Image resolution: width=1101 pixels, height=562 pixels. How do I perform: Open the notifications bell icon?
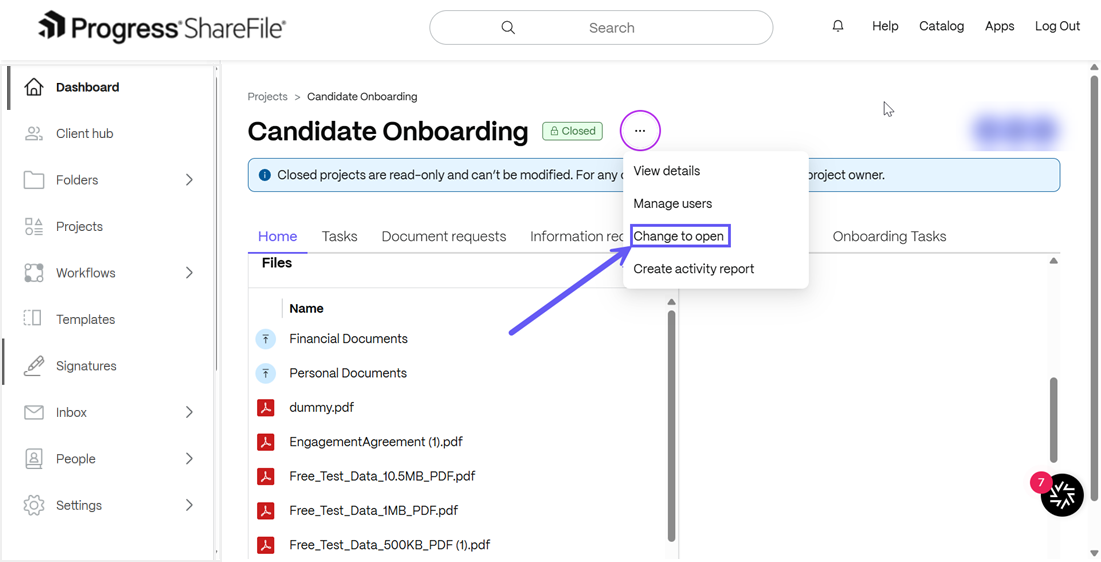pos(838,27)
